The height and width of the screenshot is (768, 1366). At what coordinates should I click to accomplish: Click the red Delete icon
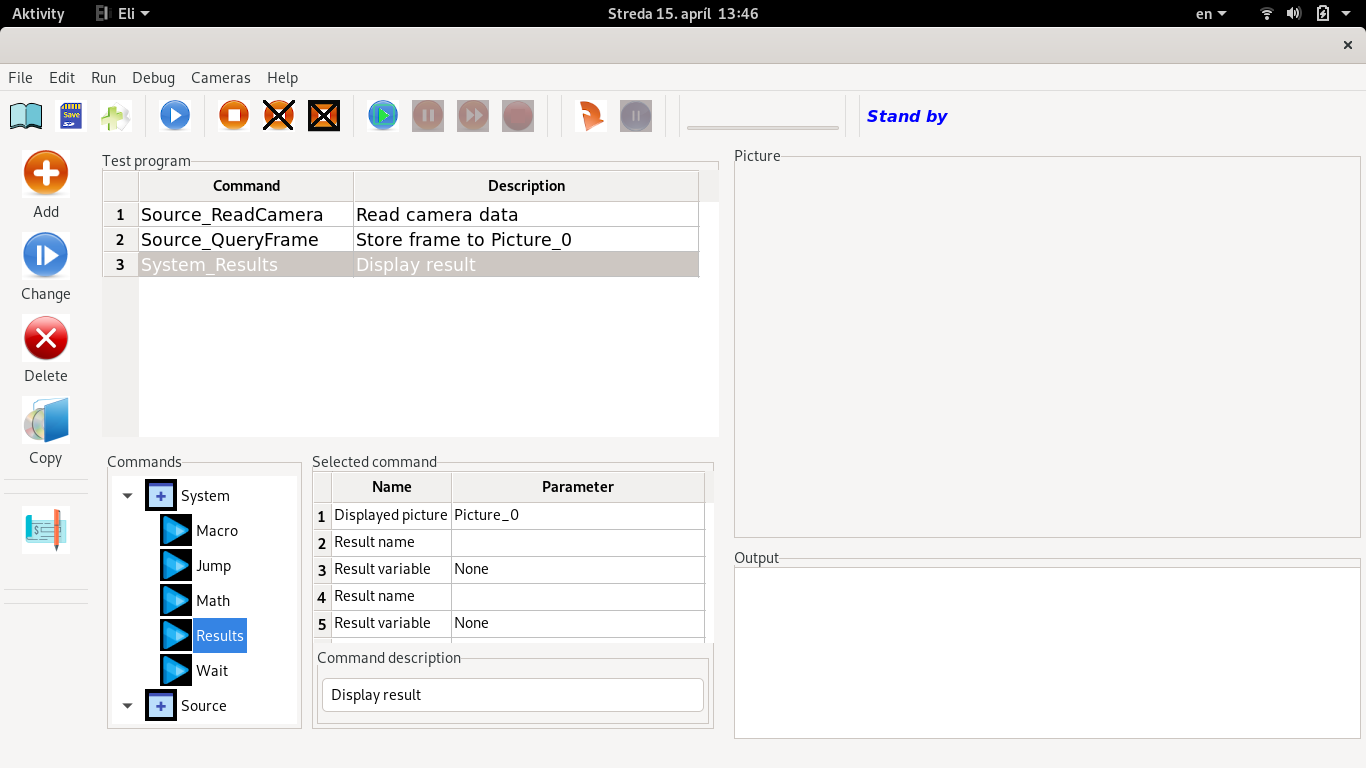(46, 338)
